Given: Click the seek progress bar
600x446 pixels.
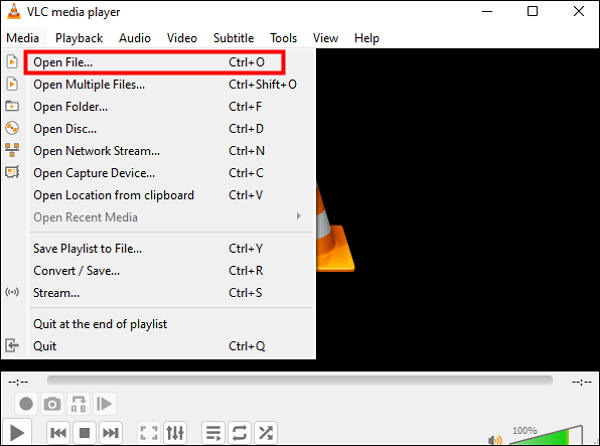Looking at the screenshot, I should 300,380.
